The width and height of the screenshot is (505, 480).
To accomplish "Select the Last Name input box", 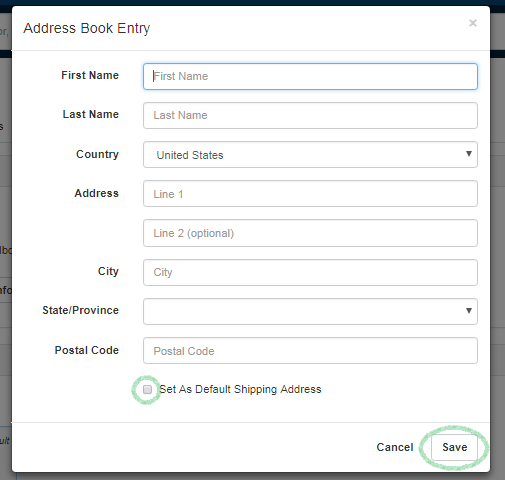I will click(310, 115).
